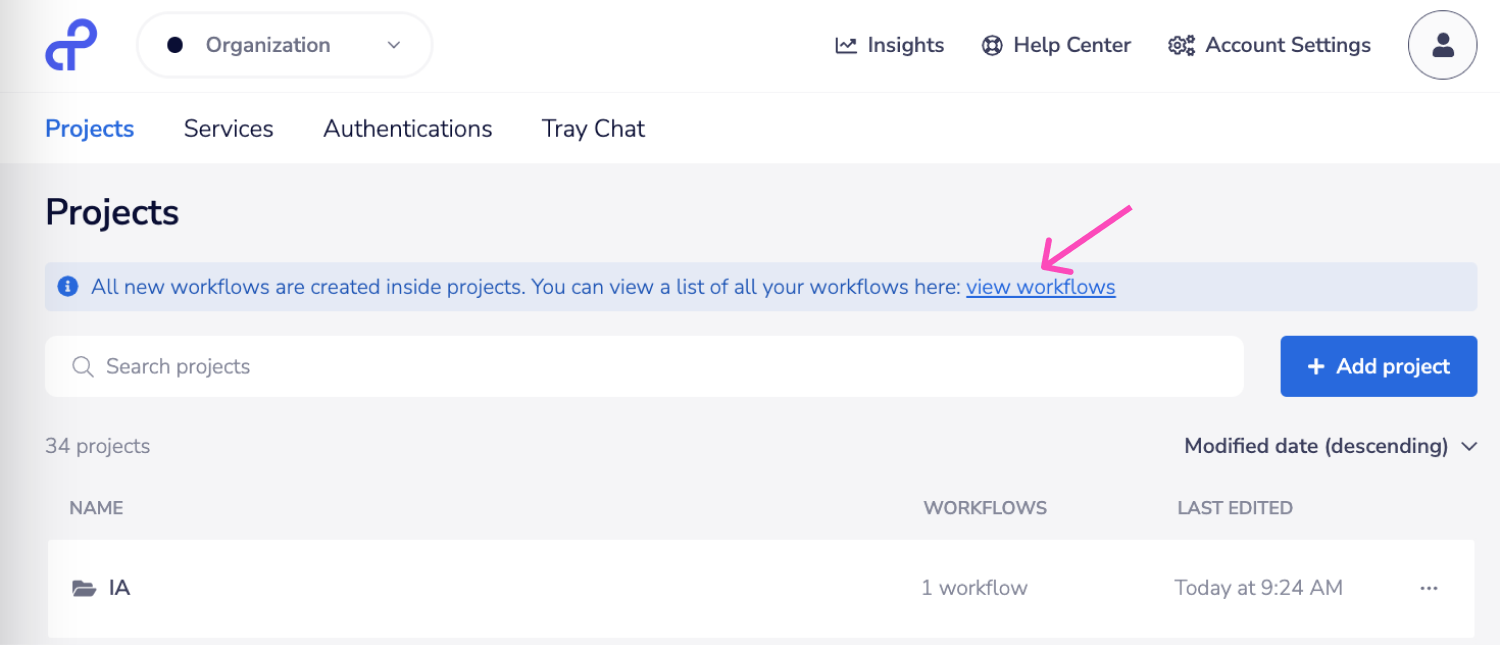Open the Organization selector dropdown
This screenshot has height=645, width=1500.
pyautogui.click(x=283, y=45)
